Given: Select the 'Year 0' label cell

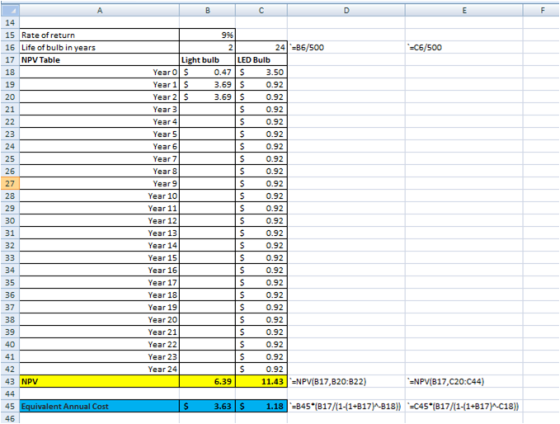Looking at the screenshot, I should (100, 72).
